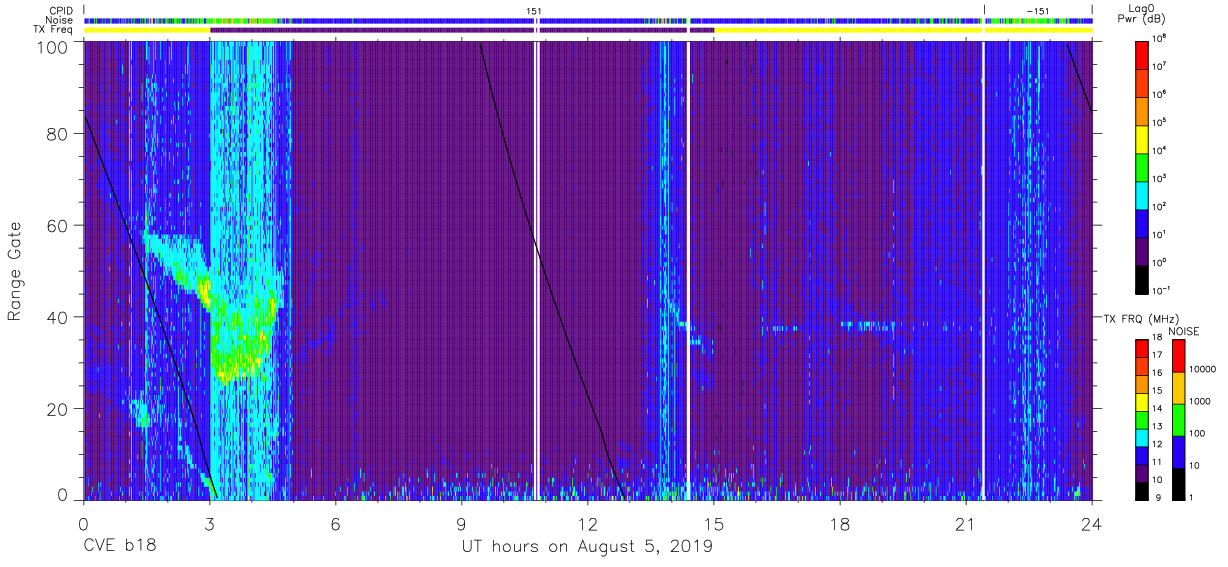Click the CPID value "151" above the plot

click(534, 10)
